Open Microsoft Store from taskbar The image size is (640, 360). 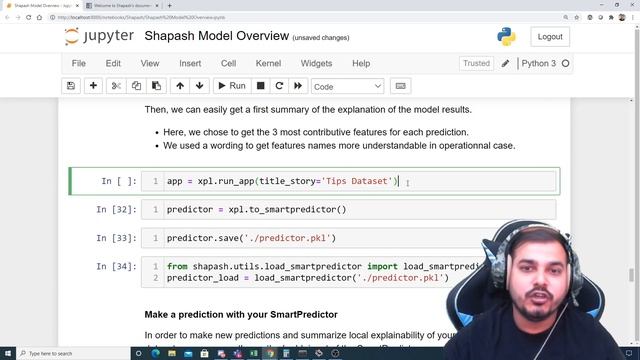click(x=204, y=353)
